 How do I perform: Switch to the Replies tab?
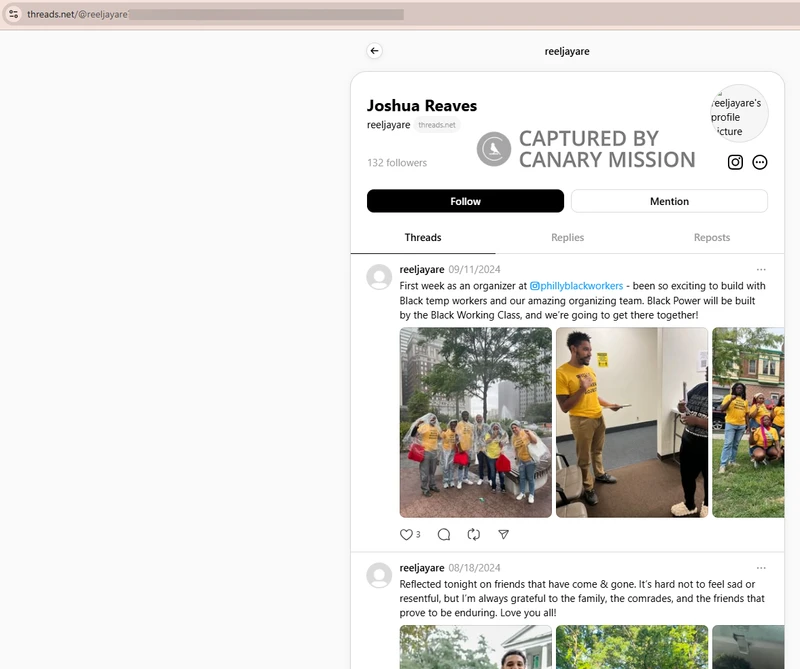567,237
